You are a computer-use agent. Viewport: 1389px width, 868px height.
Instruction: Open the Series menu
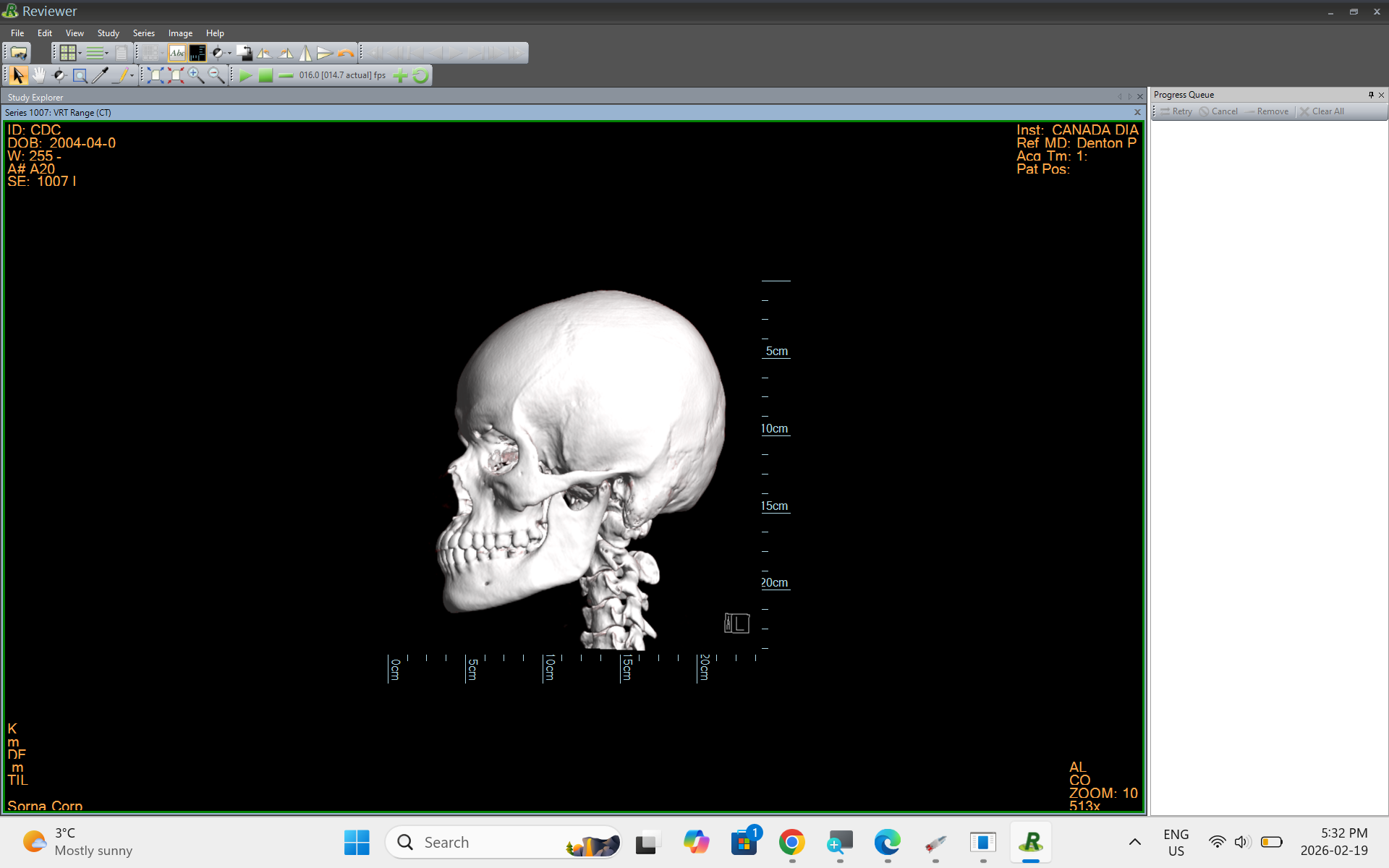[x=144, y=33]
